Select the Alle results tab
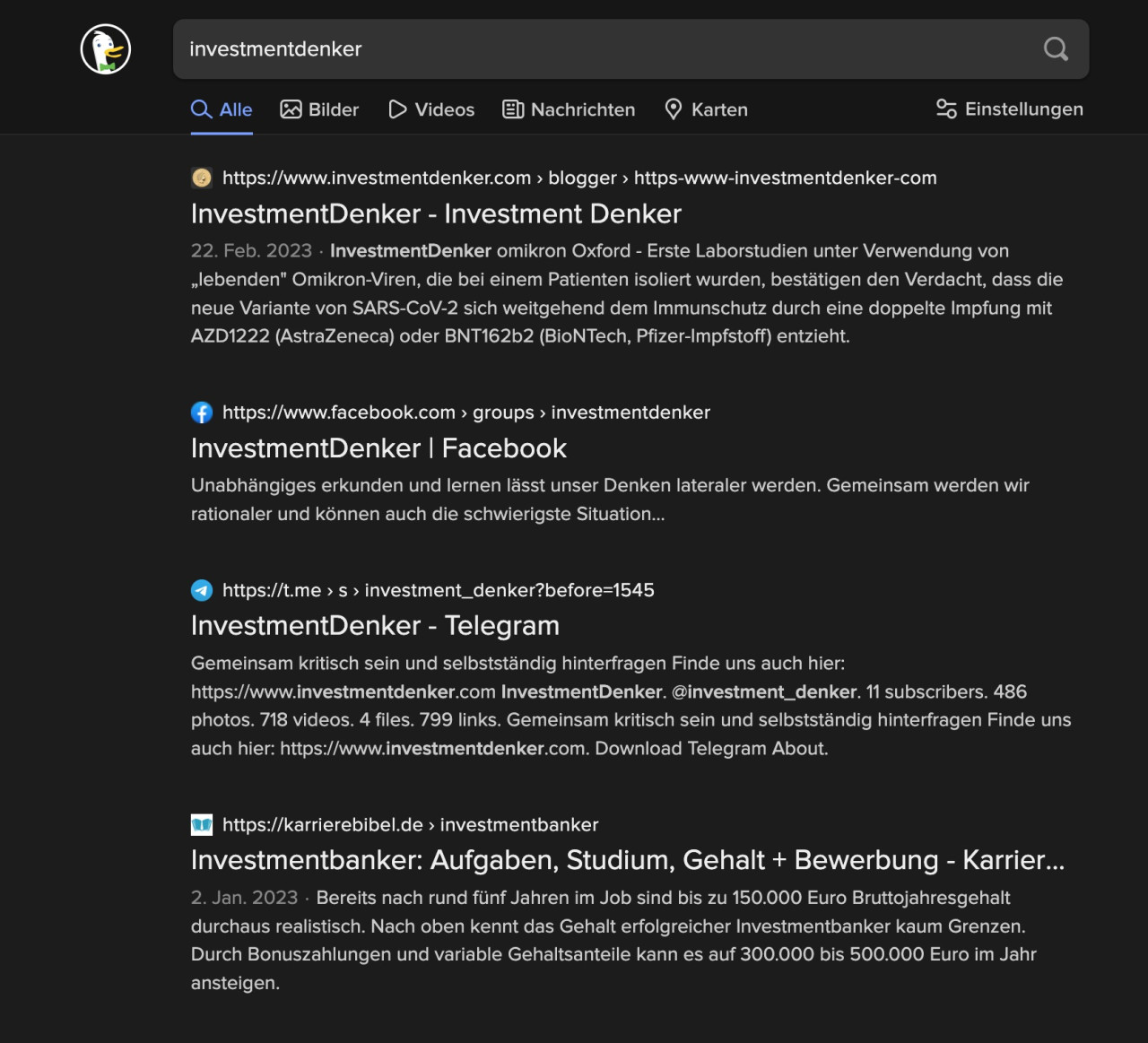Image resolution: width=1148 pixels, height=1043 pixels. (x=222, y=109)
